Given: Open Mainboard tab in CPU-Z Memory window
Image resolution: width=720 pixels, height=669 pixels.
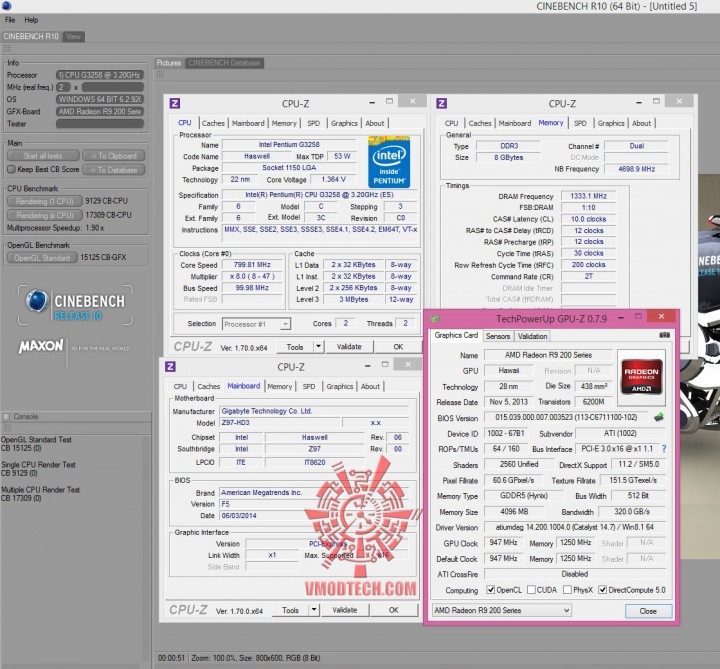Looking at the screenshot, I should (515, 123).
